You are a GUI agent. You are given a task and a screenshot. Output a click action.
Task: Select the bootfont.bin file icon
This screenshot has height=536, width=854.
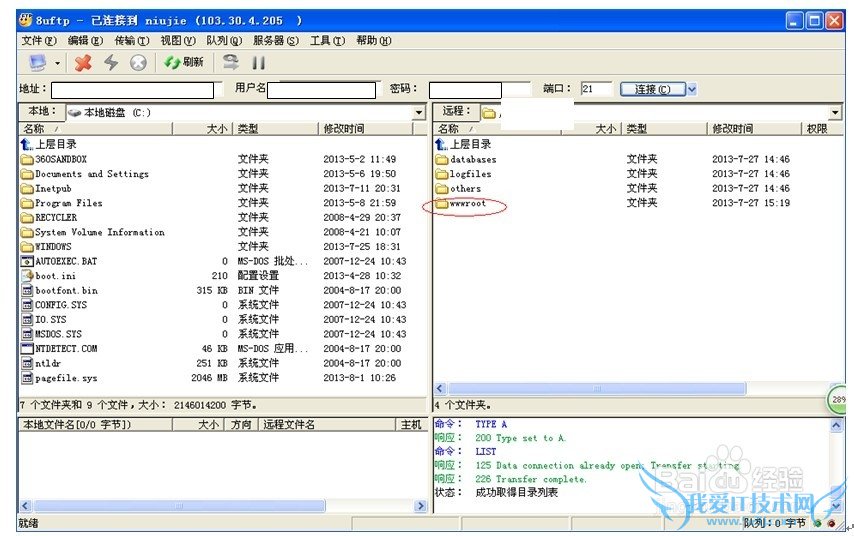(27, 290)
